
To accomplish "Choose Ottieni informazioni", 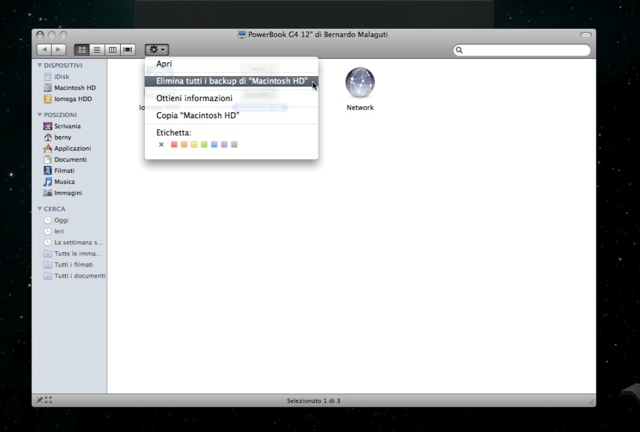I will tap(231, 98).
